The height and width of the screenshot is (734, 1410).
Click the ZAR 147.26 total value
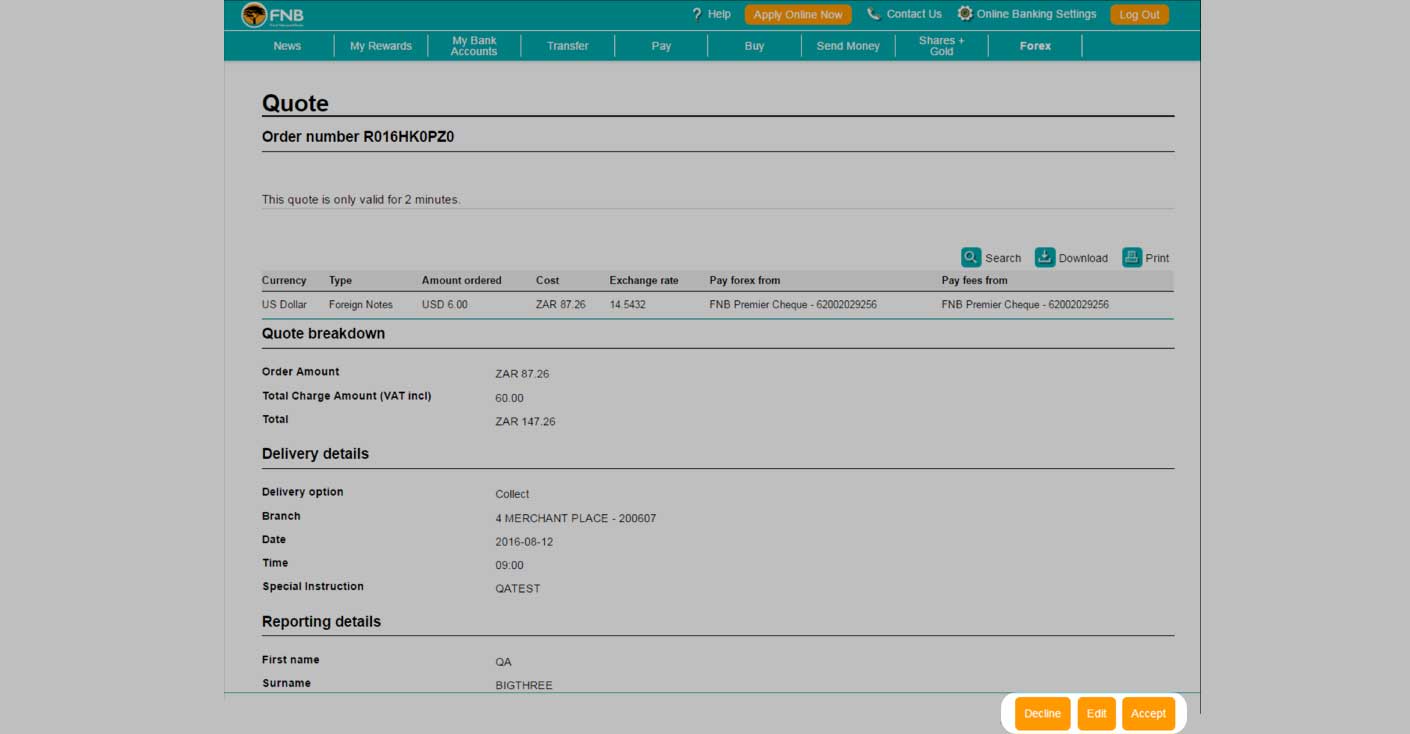[525, 422]
